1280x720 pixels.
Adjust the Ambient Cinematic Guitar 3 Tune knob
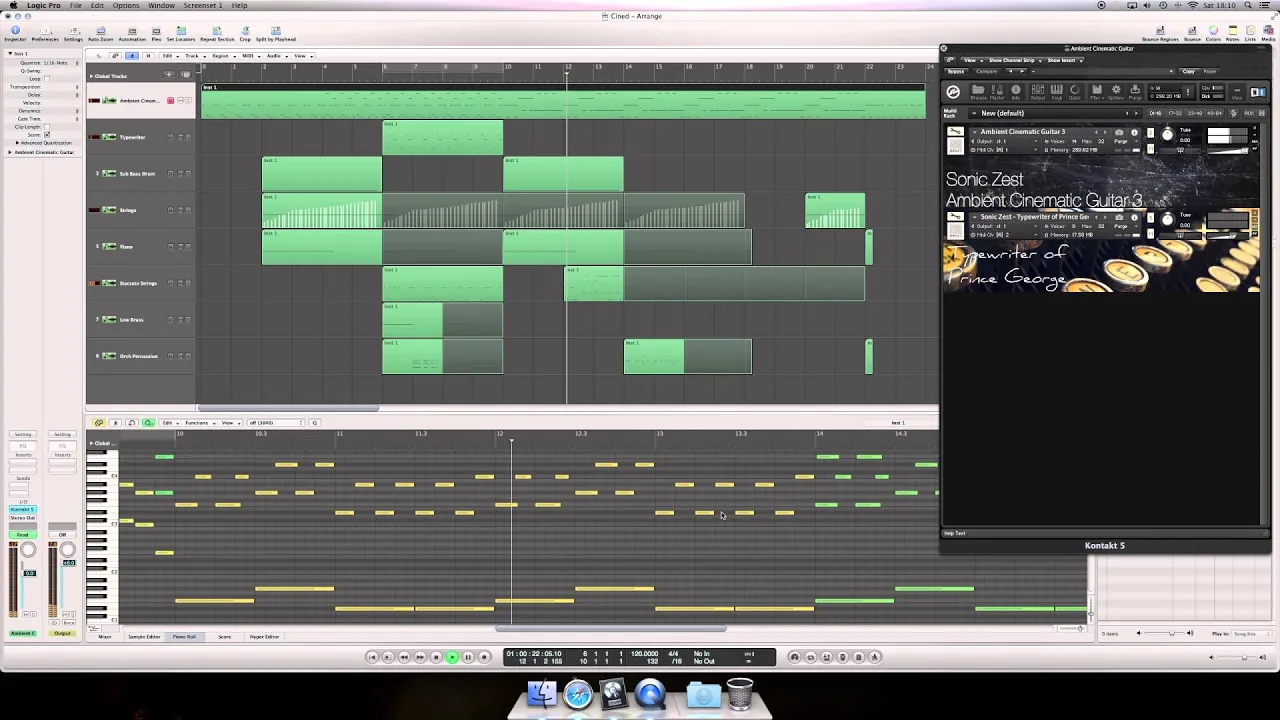(x=1167, y=135)
